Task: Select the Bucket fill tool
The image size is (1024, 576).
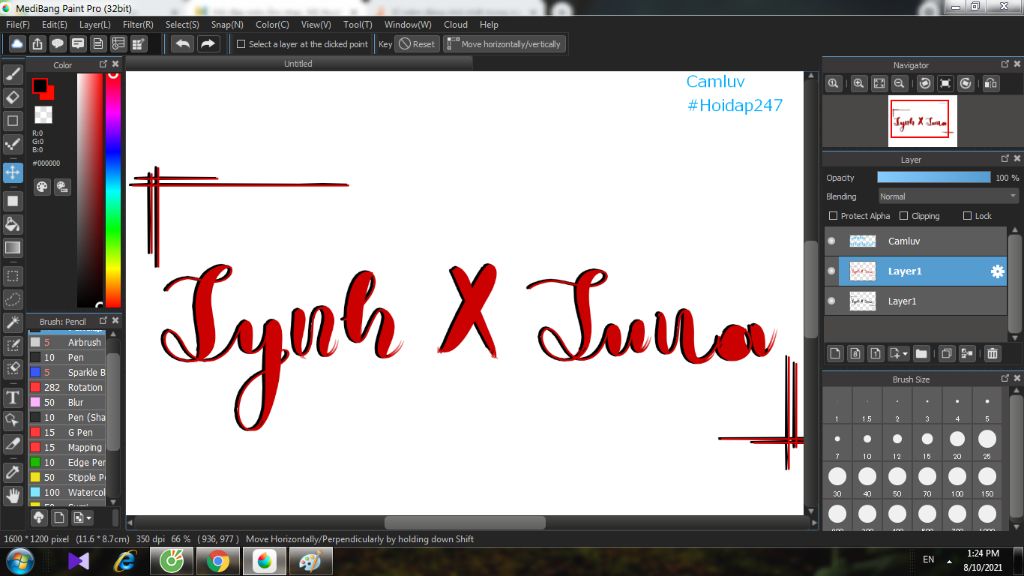Action: [12, 225]
